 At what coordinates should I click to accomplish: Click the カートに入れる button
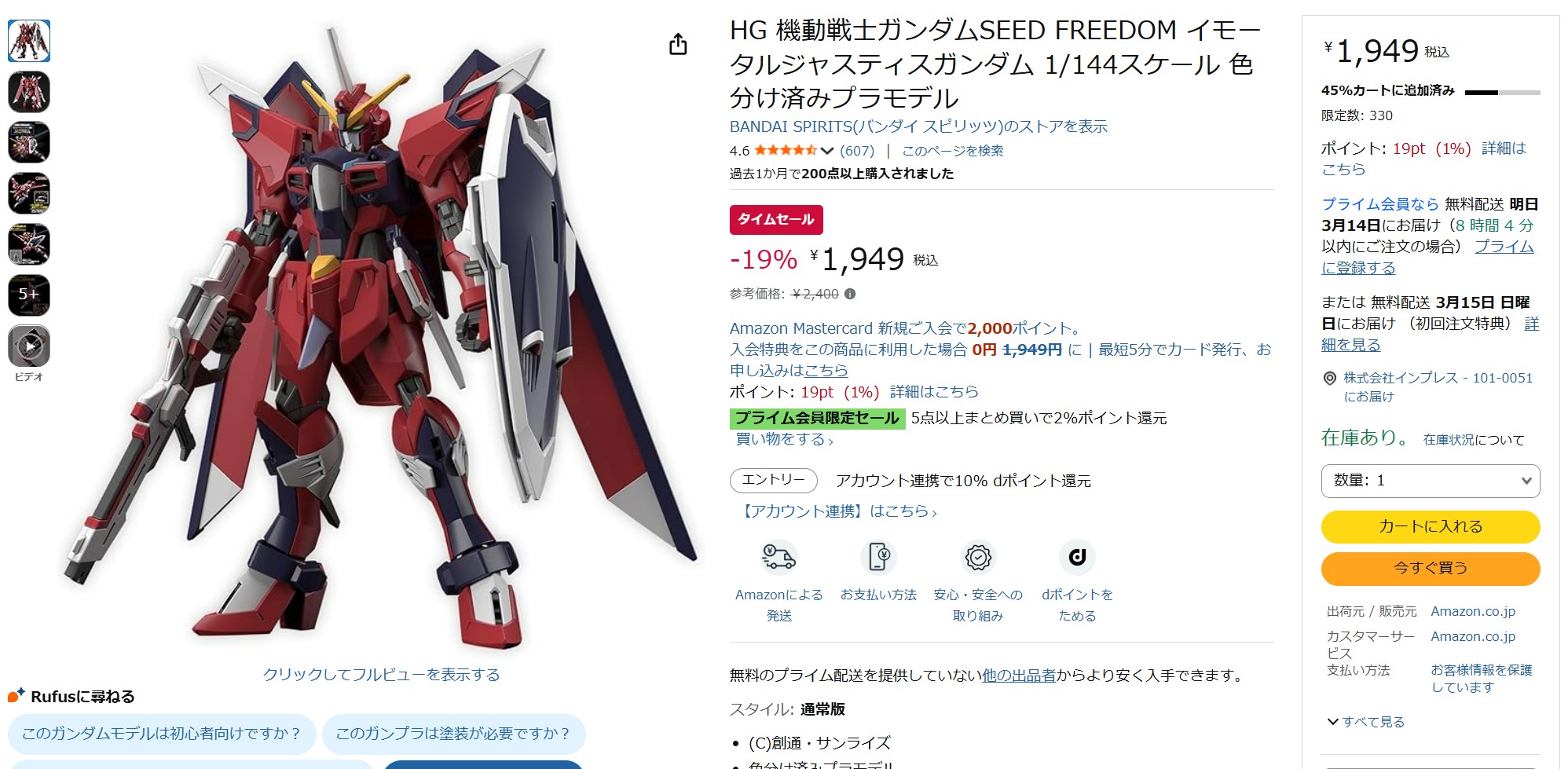pyautogui.click(x=1431, y=527)
